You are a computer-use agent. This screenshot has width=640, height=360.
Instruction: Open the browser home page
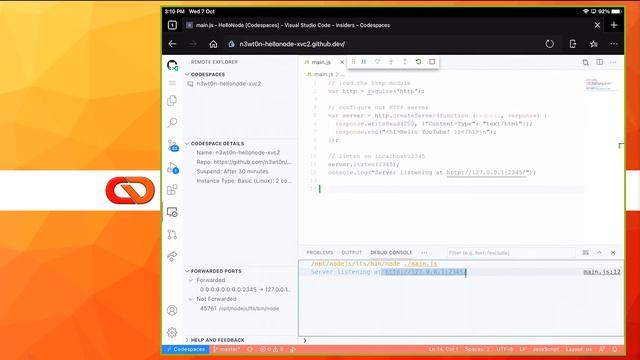click(213, 44)
